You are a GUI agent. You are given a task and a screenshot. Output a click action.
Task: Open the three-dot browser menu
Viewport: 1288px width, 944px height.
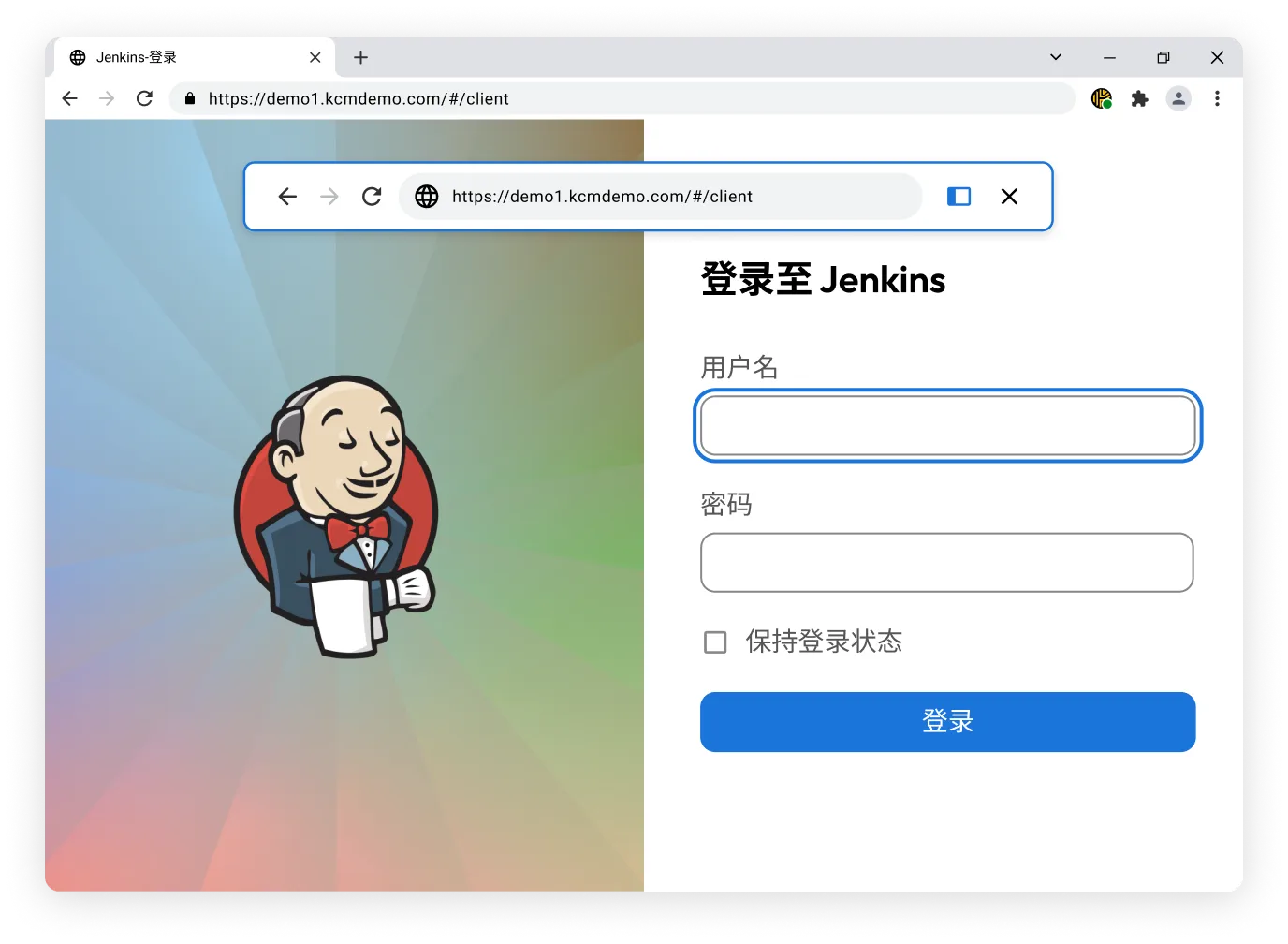(1217, 98)
